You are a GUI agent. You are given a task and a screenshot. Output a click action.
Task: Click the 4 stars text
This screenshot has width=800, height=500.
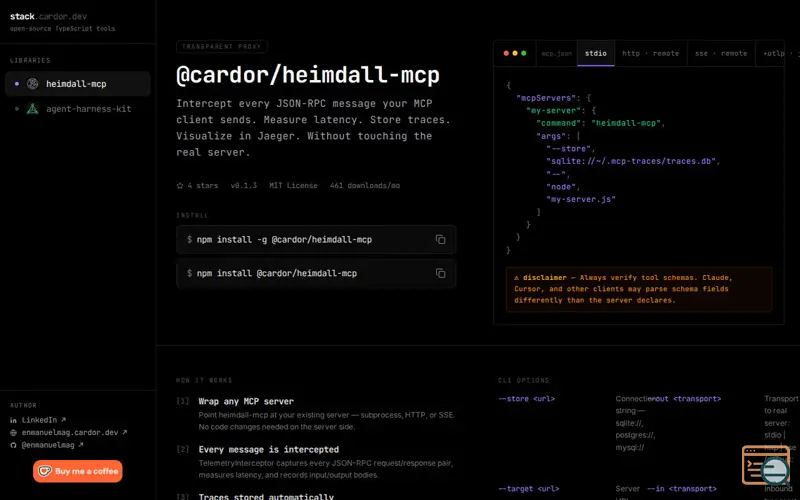[203, 186]
